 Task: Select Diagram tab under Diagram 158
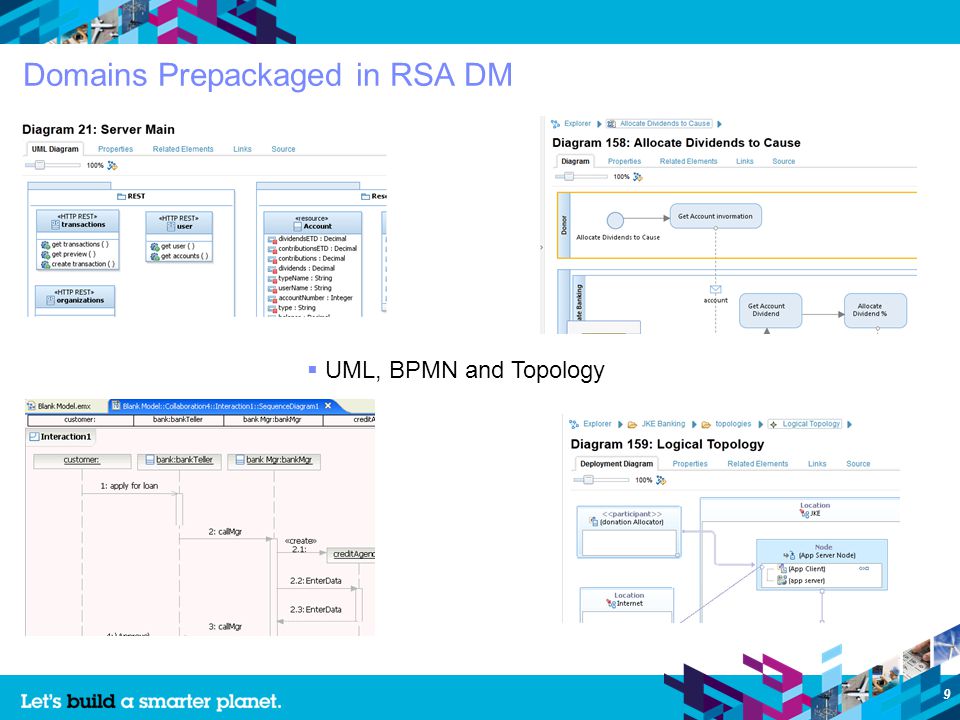[x=575, y=161]
